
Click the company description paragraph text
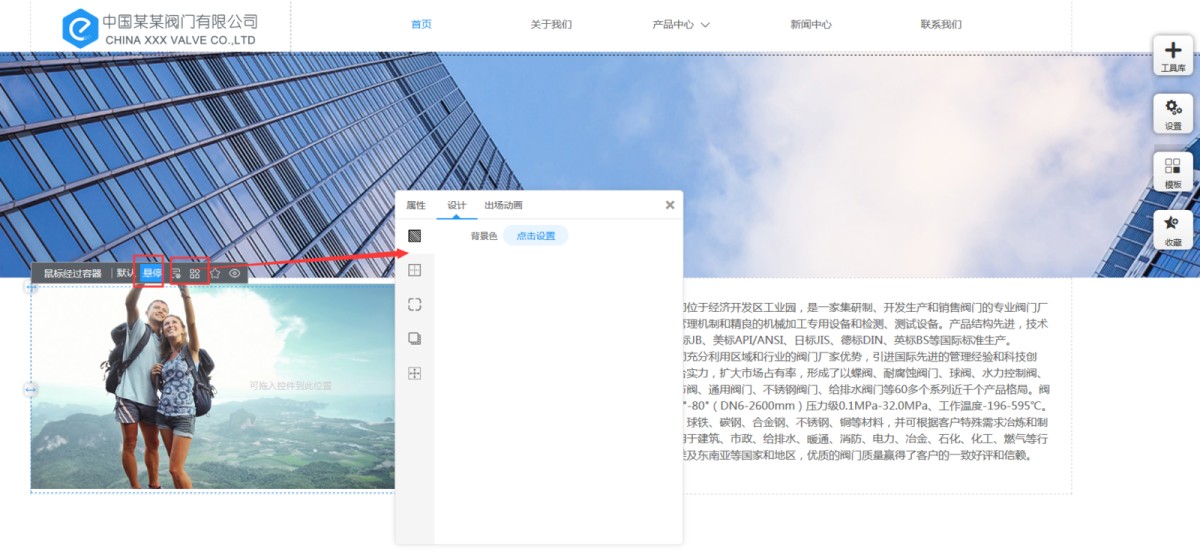pyautogui.click(x=865, y=381)
